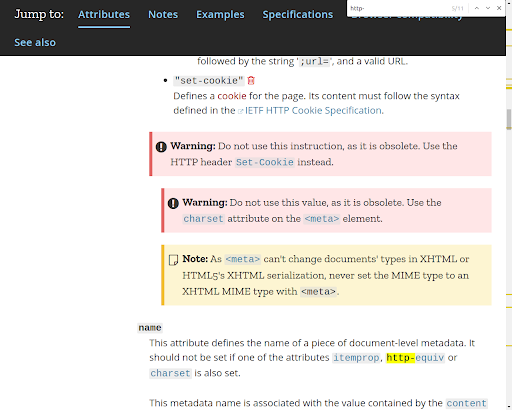Click the vertical scrollbar thumb
This screenshot has width=512, height=410.
pyautogui.click(x=509, y=119)
